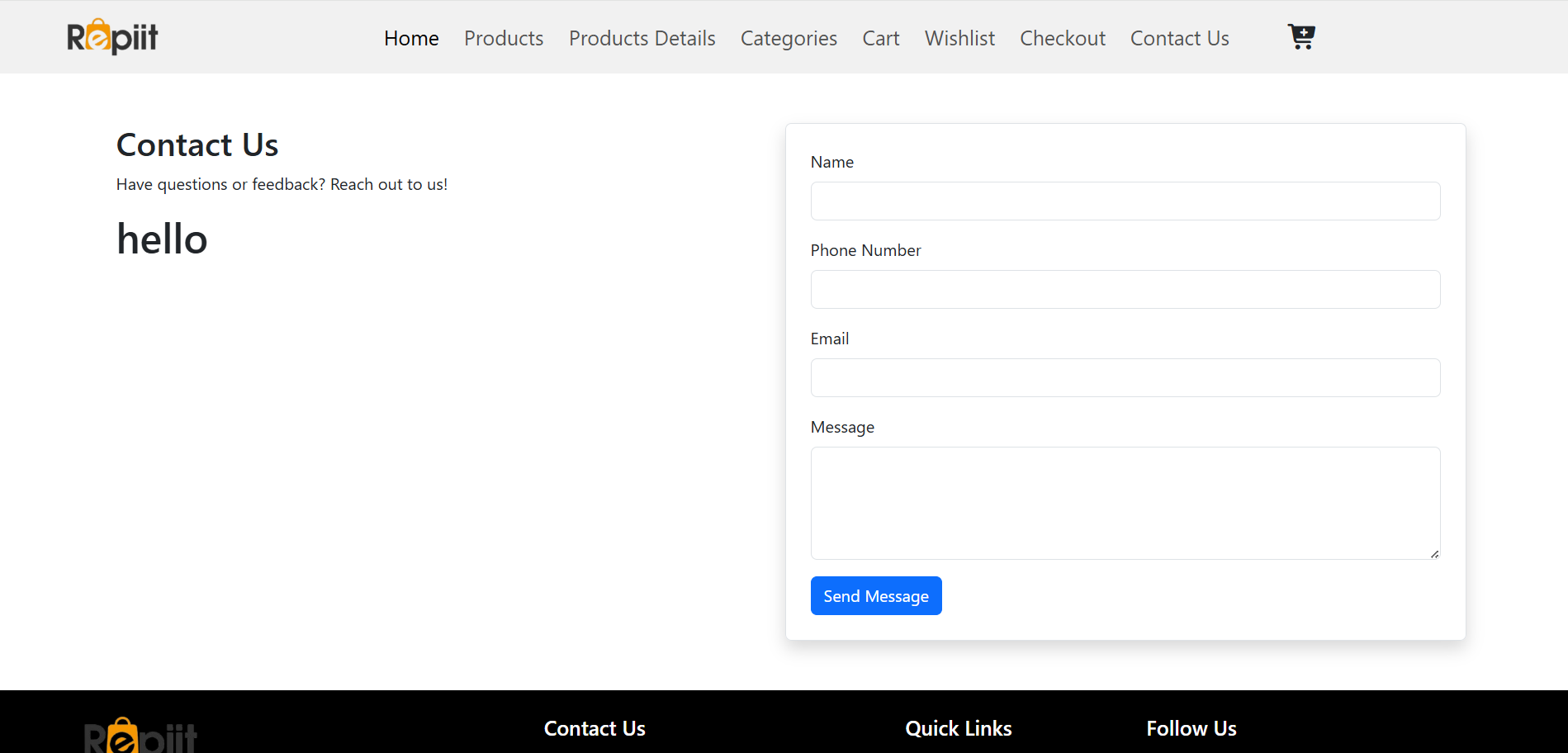Open the Categories menu item
The height and width of the screenshot is (753, 1568).
(789, 39)
